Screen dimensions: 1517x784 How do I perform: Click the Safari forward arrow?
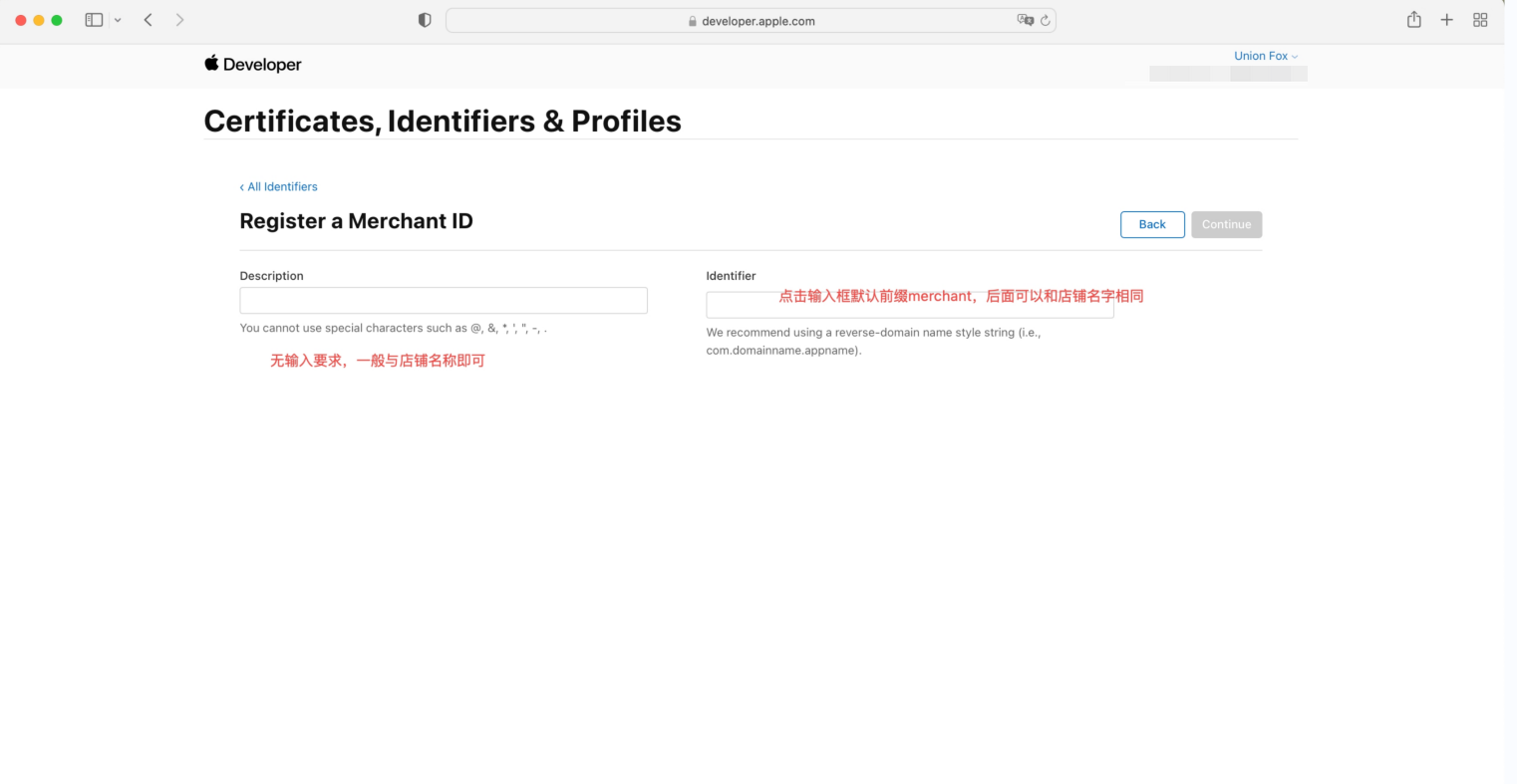pyautogui.click(x=179, y=20)
